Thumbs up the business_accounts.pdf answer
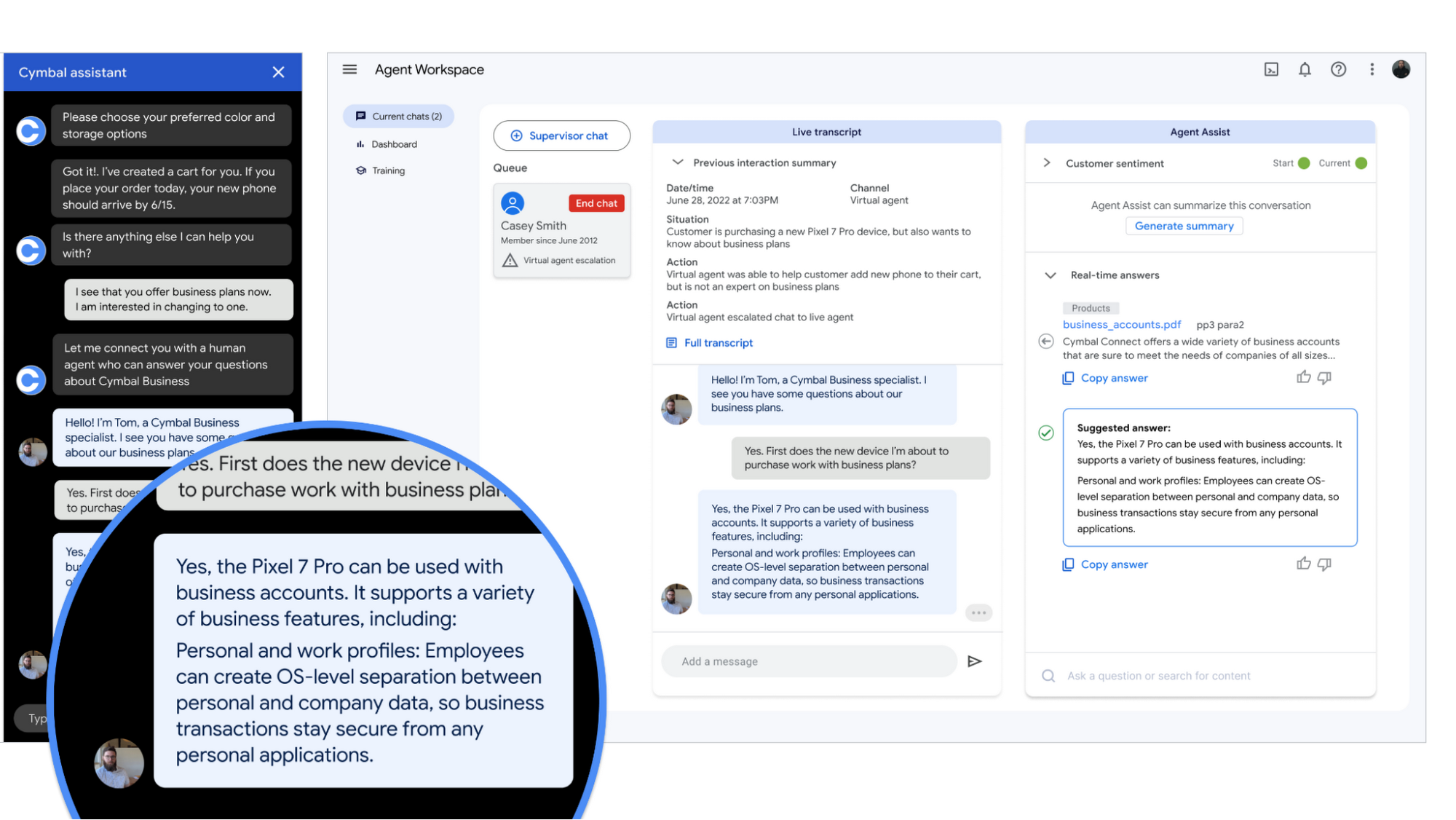 1303,377
